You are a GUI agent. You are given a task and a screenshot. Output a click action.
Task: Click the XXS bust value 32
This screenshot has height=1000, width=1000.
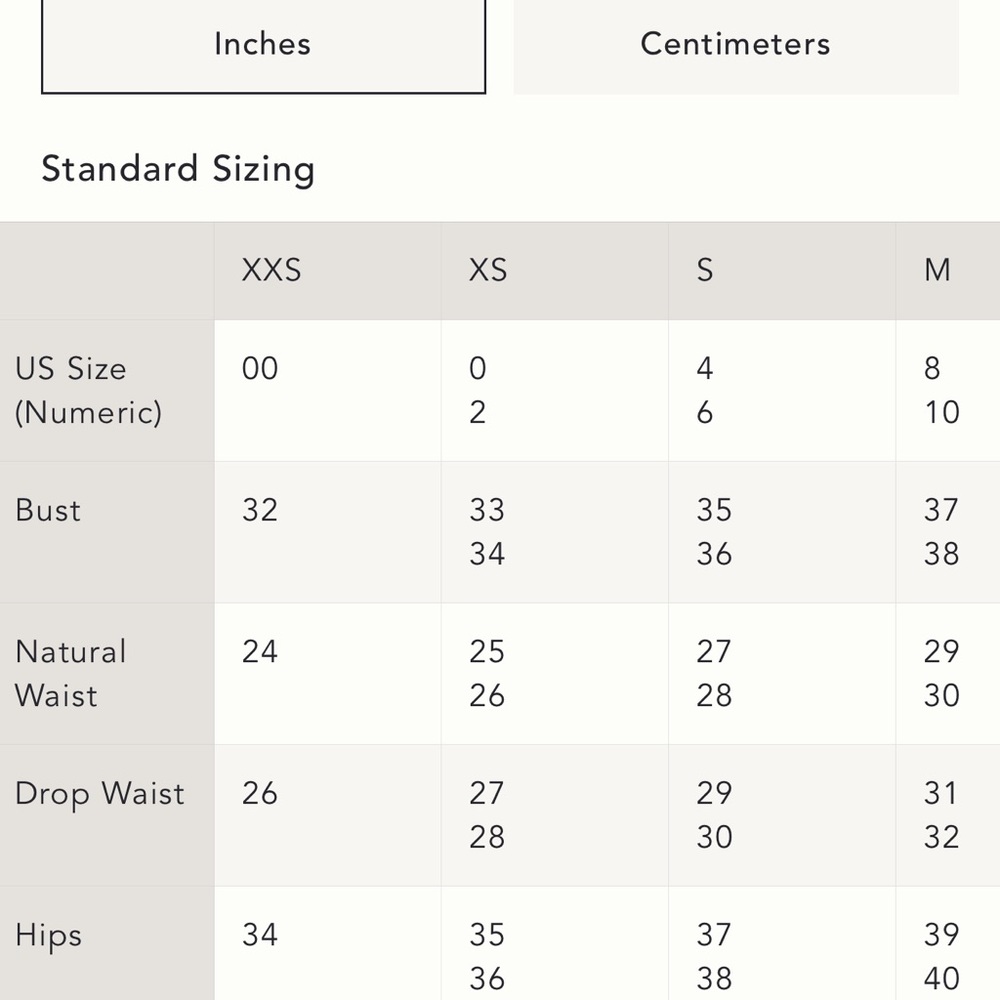pos(260,510)
